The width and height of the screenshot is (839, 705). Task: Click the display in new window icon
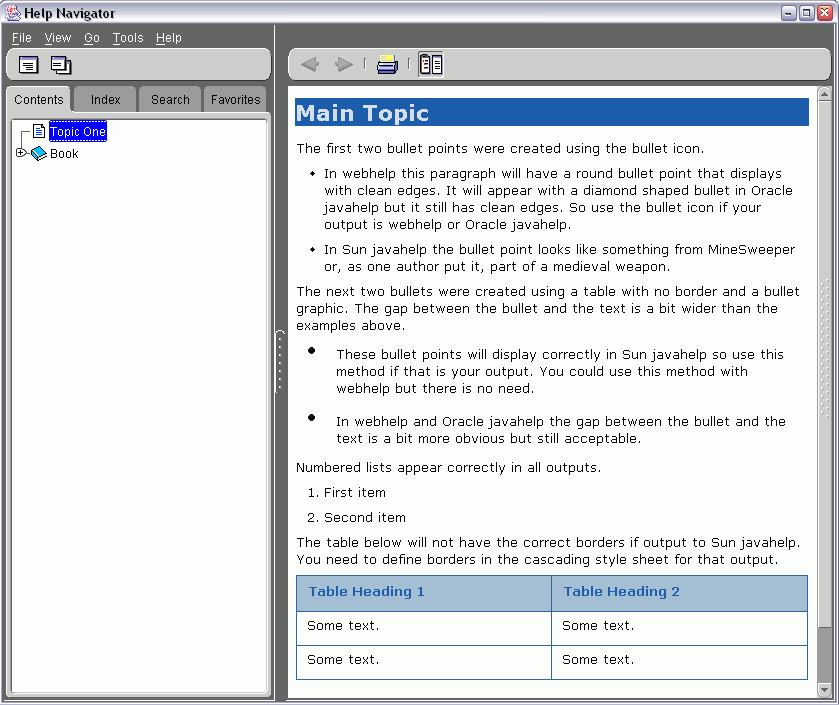[61, 65]
